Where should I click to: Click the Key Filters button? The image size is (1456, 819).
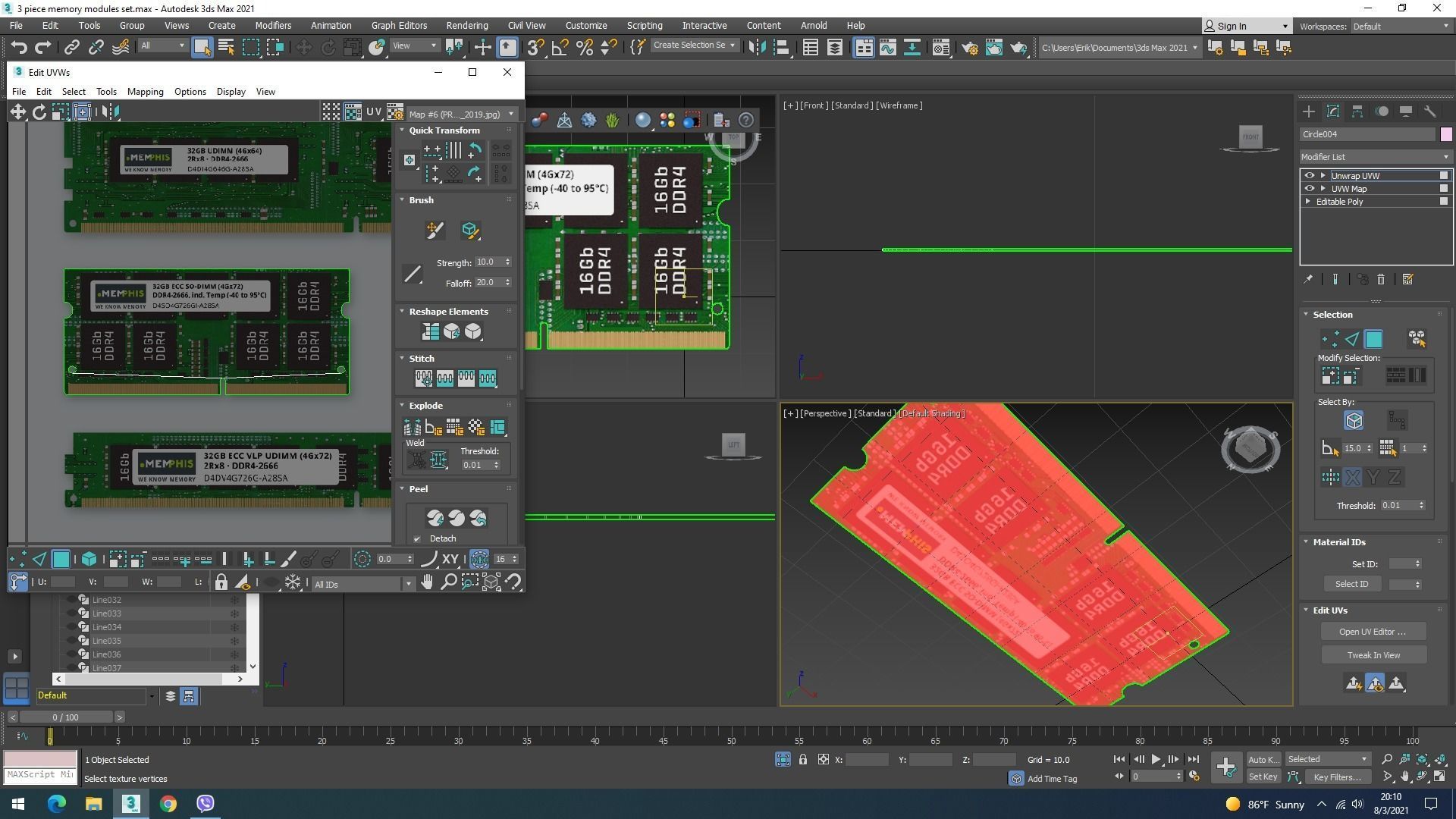point(1337,777)
